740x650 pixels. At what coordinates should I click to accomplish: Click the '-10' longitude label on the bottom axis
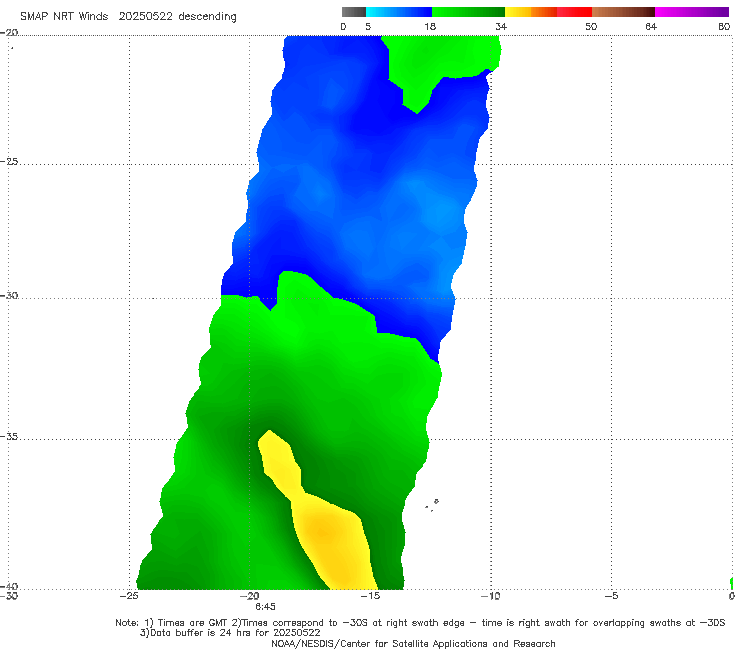point(490,596)
